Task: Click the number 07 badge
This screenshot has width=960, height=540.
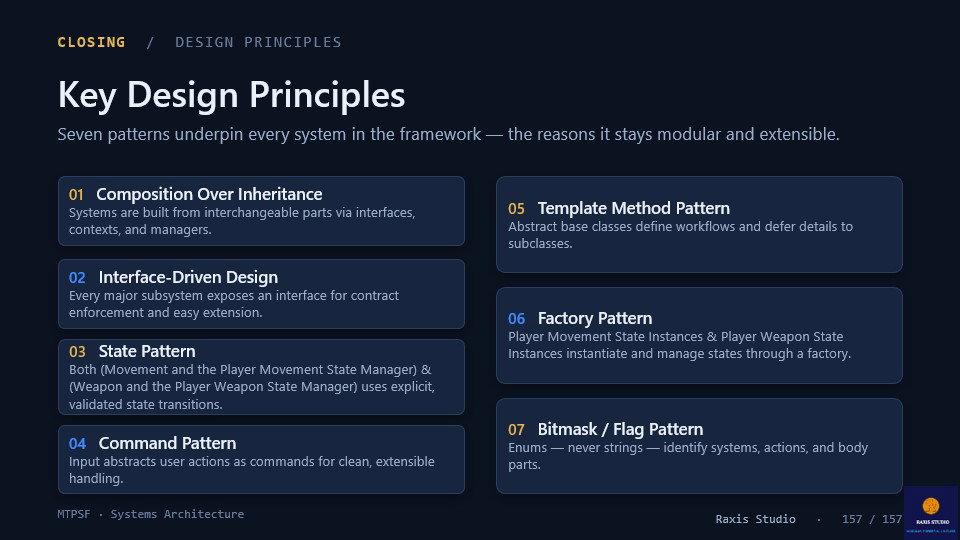Action: point(516,430)
